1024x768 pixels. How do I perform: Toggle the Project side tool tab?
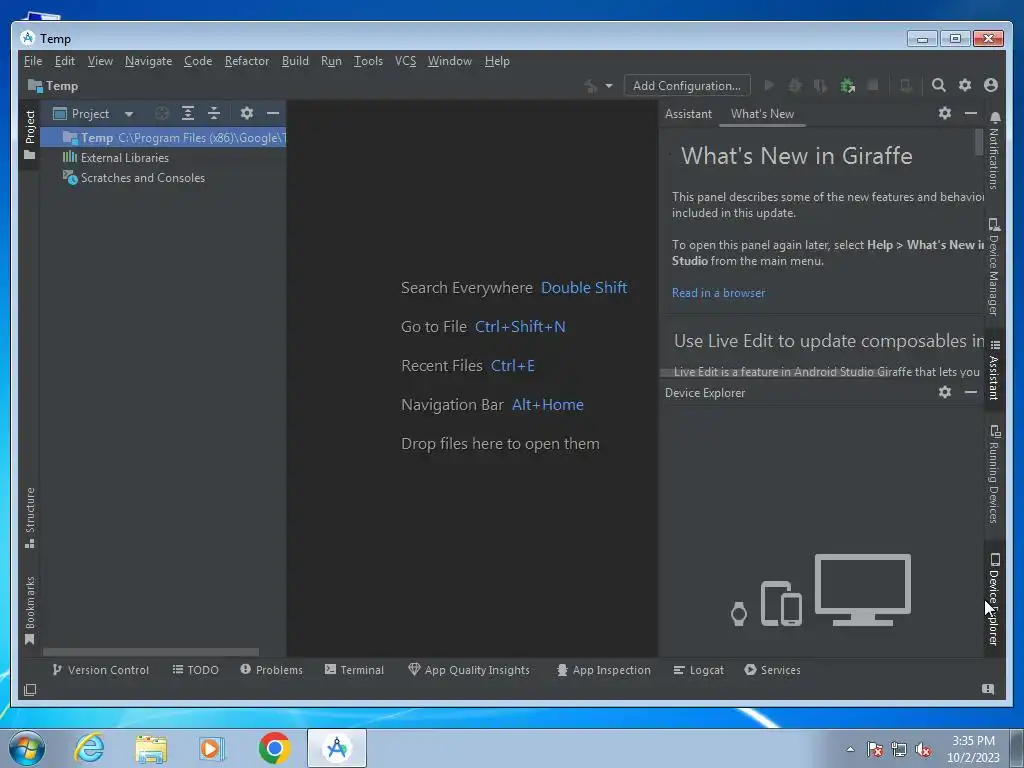(x=29, y=135)
